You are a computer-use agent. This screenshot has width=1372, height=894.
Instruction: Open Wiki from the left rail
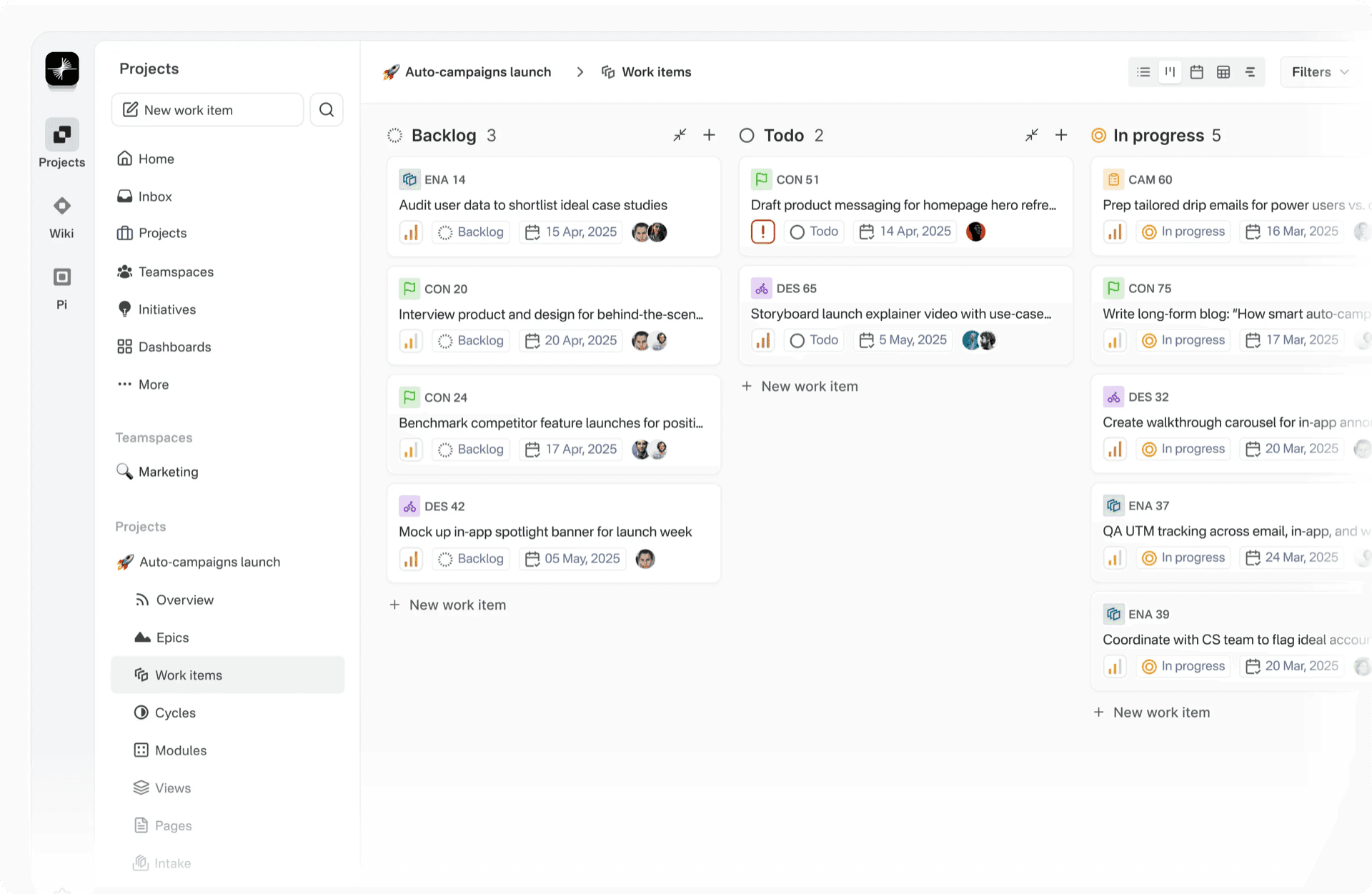[x=62, y=218]
